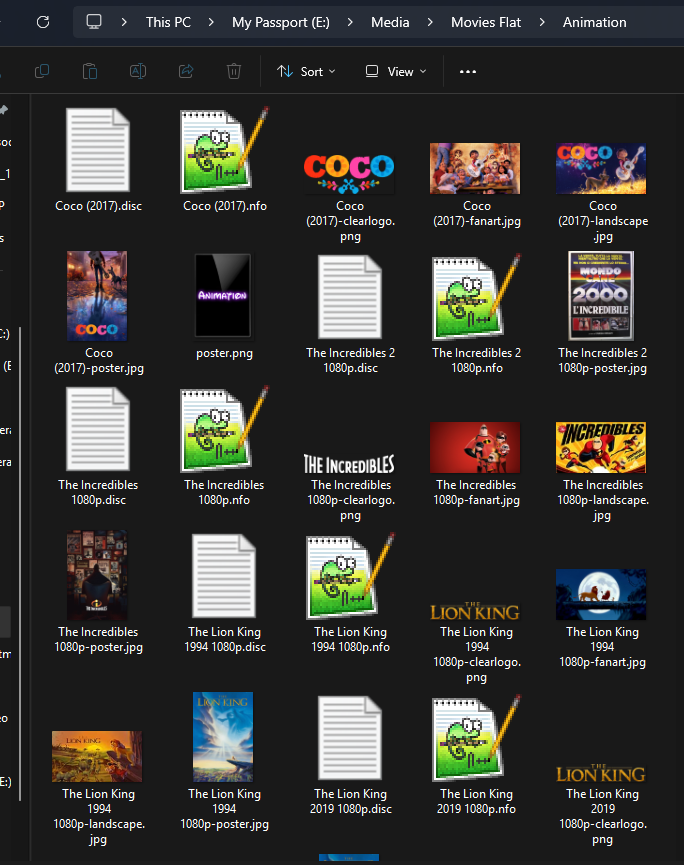Select The Incredibles 1080p-landscape.jpg thumbnail

(x=601, y=447)
